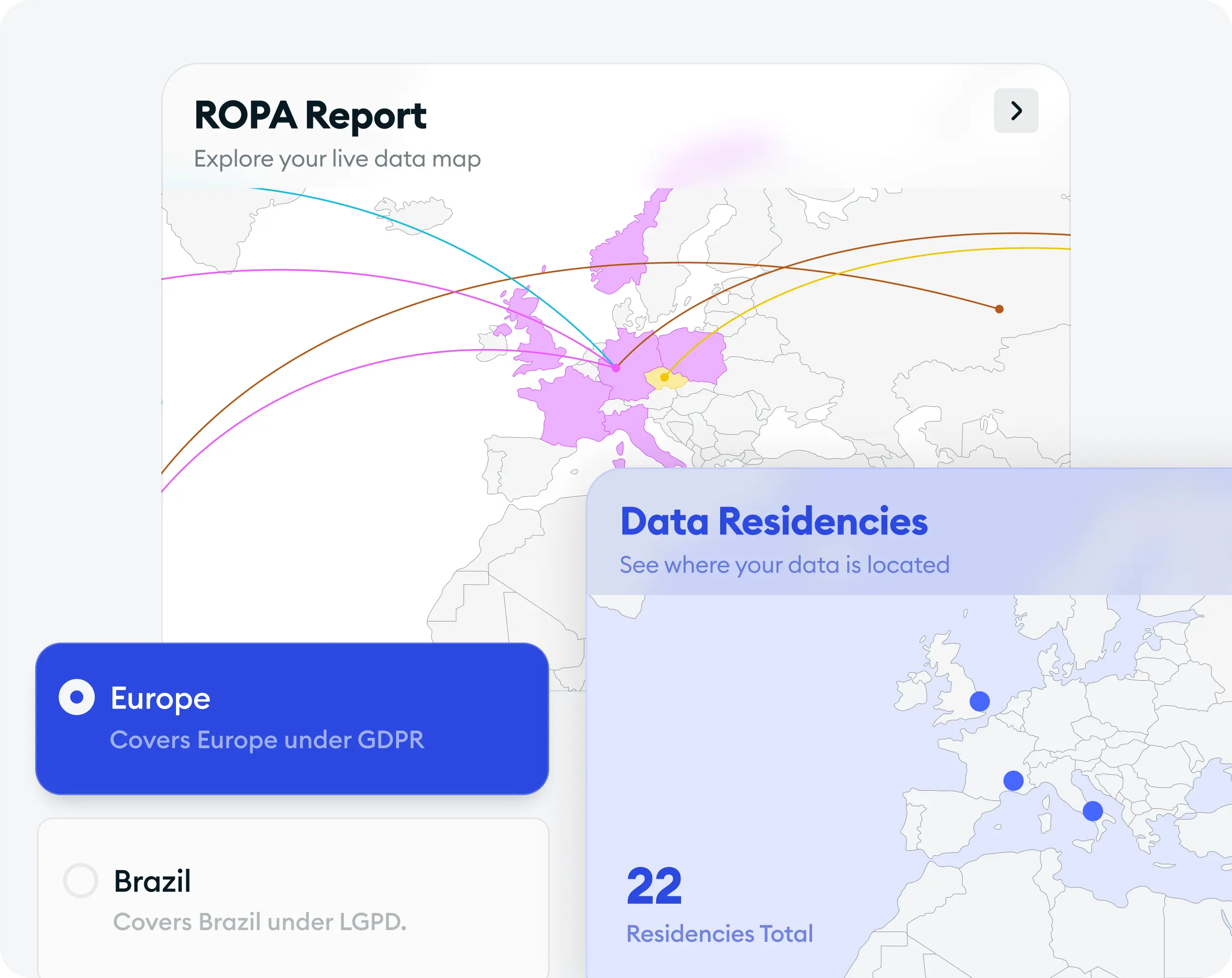The width and height of the screenshot is (1232, 978).
Task: Select the Europe radio button
Action: click(x=77, y=697)
